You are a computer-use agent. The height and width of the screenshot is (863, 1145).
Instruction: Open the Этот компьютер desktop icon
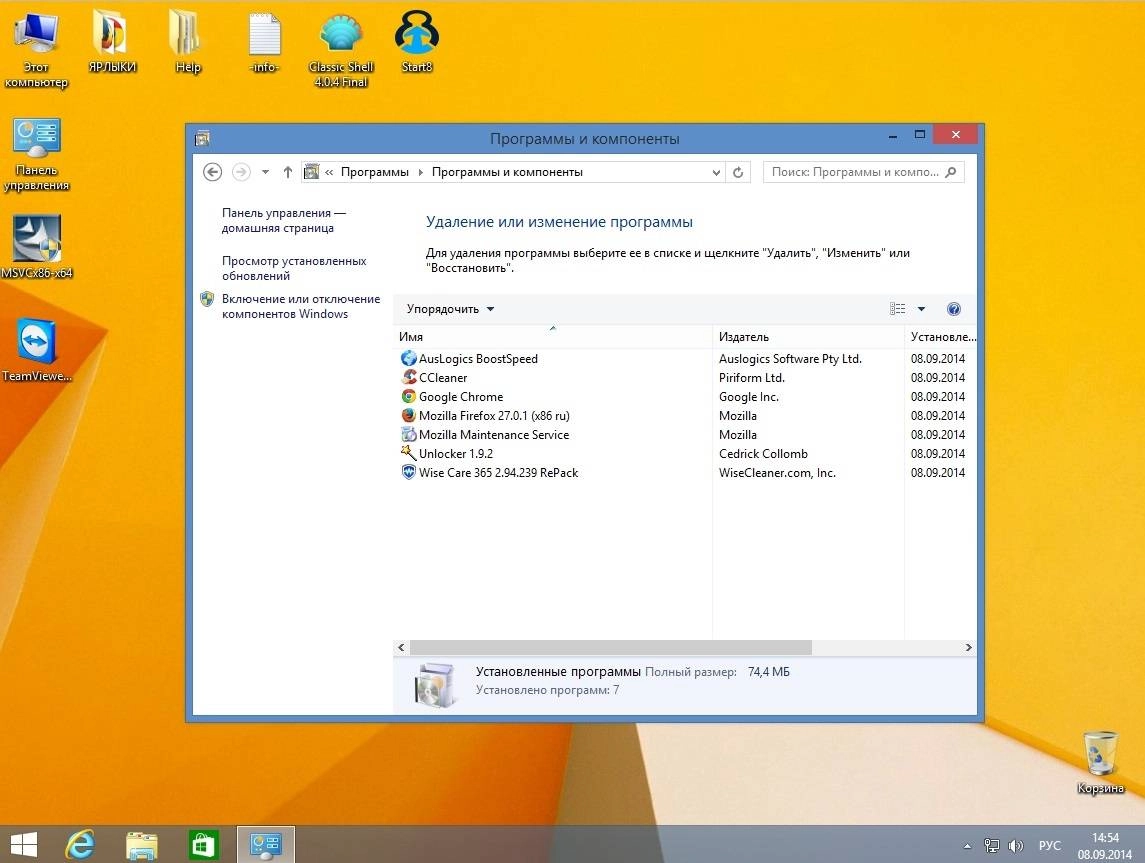point(36,50)
